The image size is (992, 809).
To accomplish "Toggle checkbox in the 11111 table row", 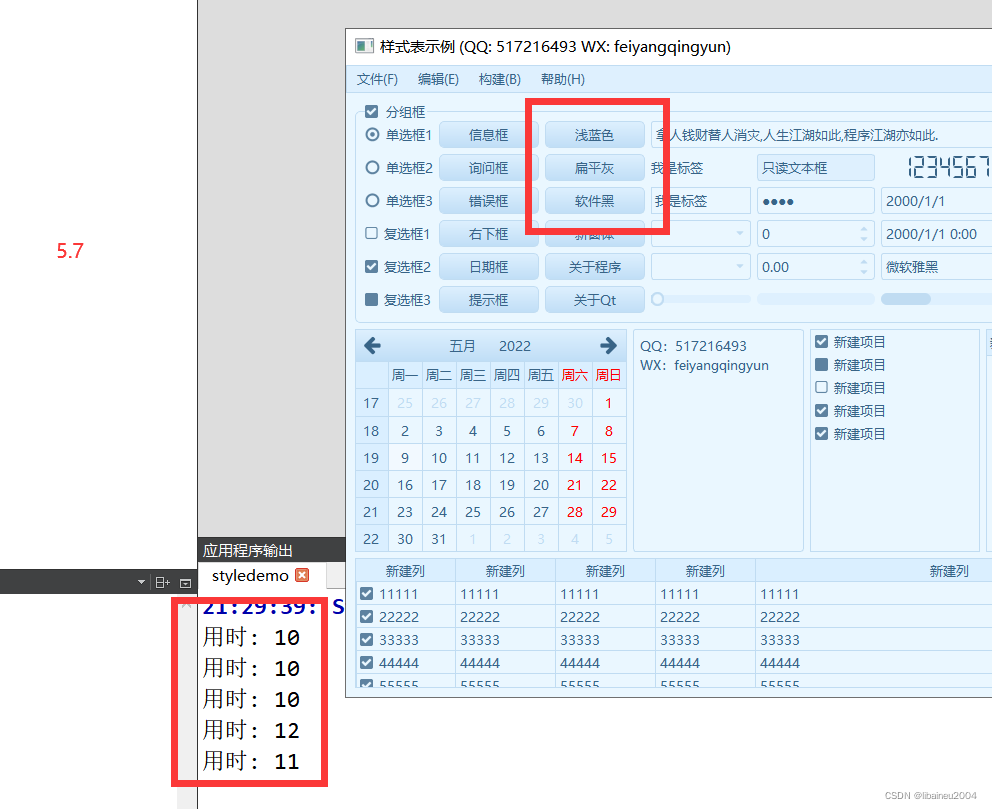I will (366, 593).
